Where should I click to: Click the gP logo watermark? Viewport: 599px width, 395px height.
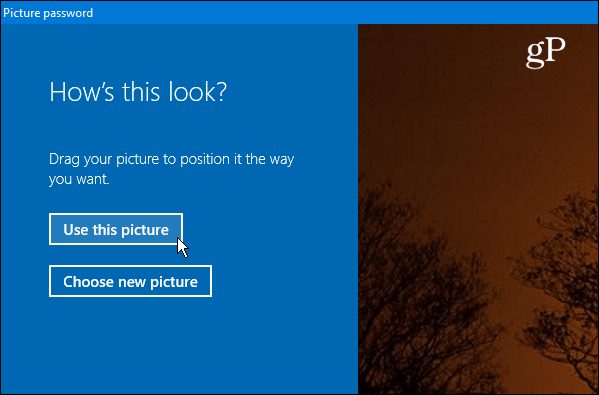[546, 53]
